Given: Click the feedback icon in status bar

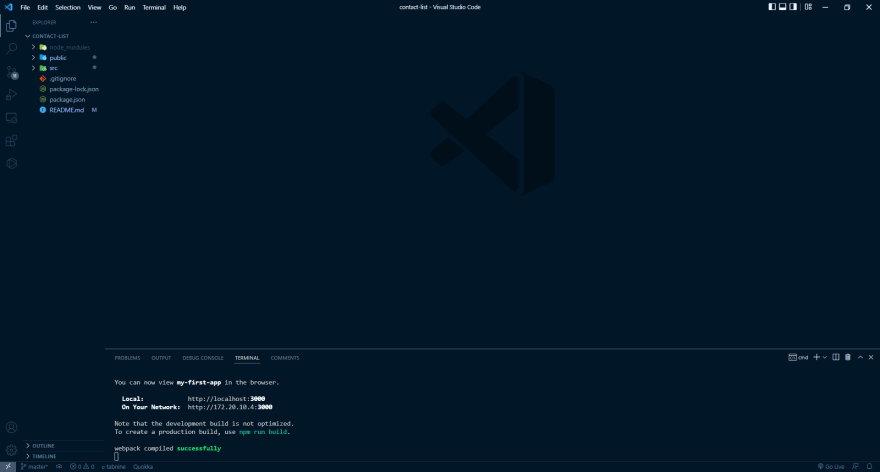Looking at the screenshot, I should [x=855, y=466].
